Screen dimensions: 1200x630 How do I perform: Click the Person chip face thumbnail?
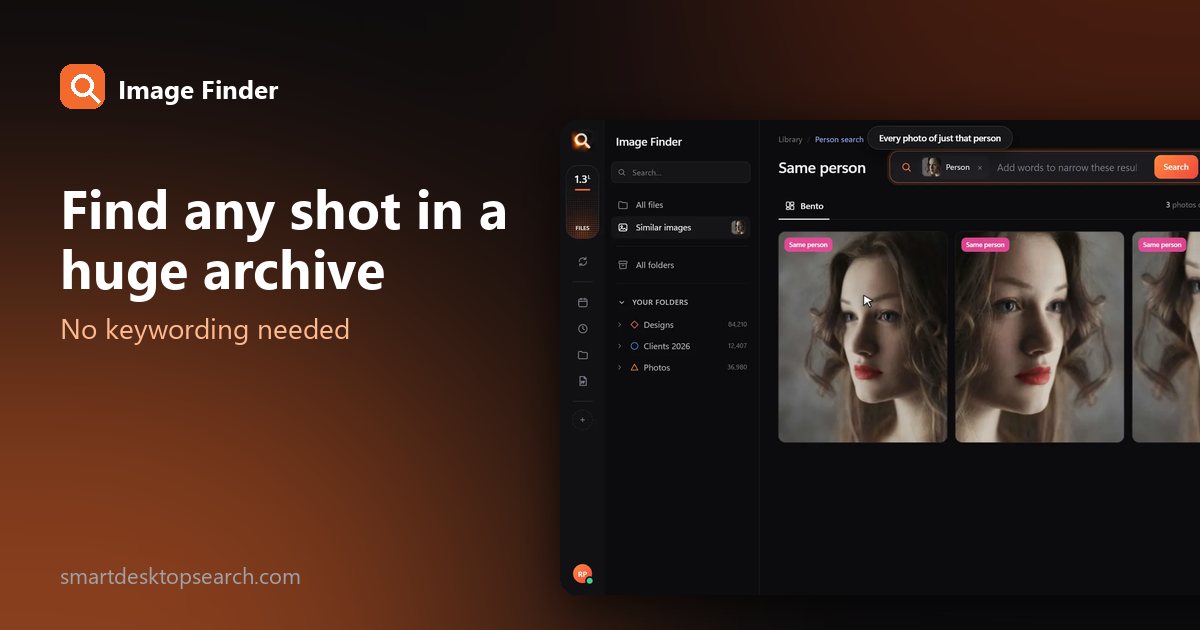click(x=931, y=167)
